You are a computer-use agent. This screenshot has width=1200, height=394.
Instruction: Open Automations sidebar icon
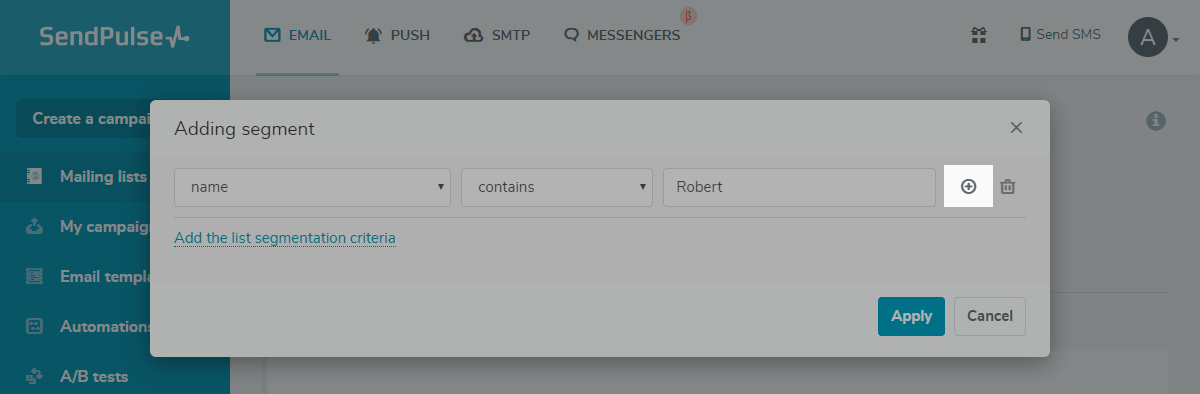point(35,326)
